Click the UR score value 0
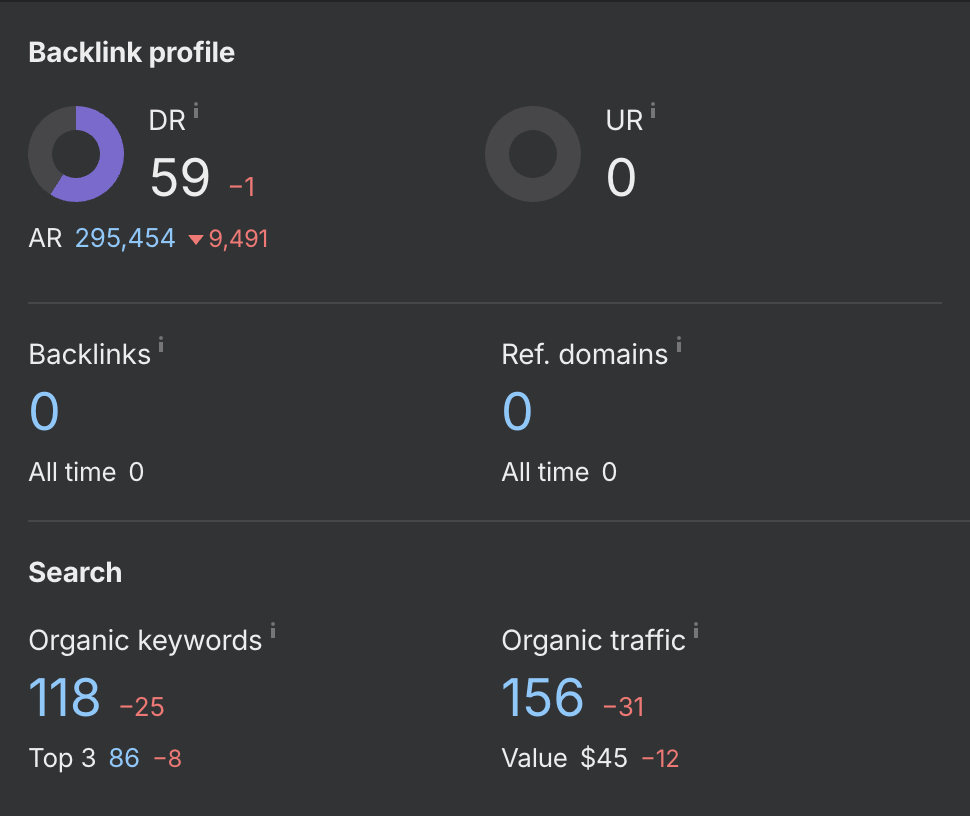 [x=621, y=178]
